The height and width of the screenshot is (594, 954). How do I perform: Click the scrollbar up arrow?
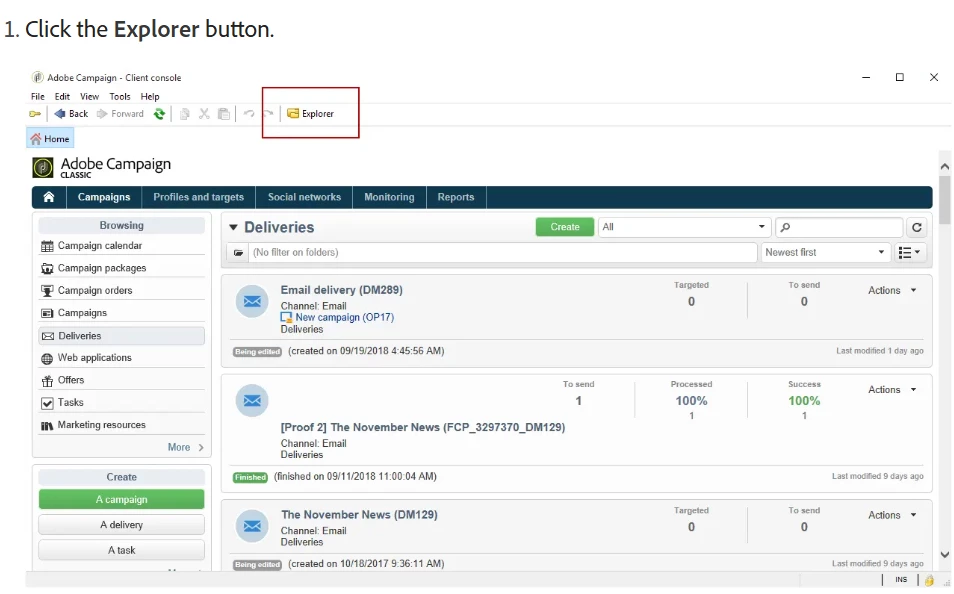tap(944, 166)
